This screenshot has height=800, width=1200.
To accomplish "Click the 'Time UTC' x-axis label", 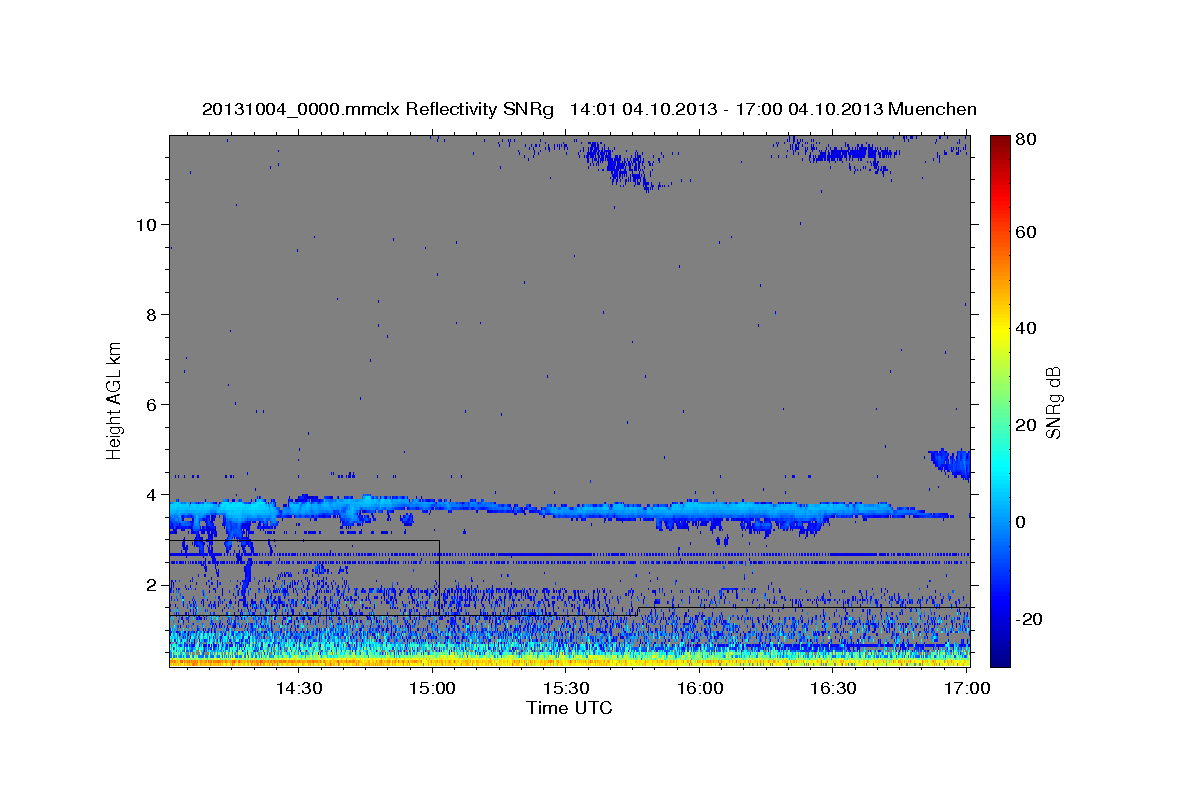I will pos(569,708).
